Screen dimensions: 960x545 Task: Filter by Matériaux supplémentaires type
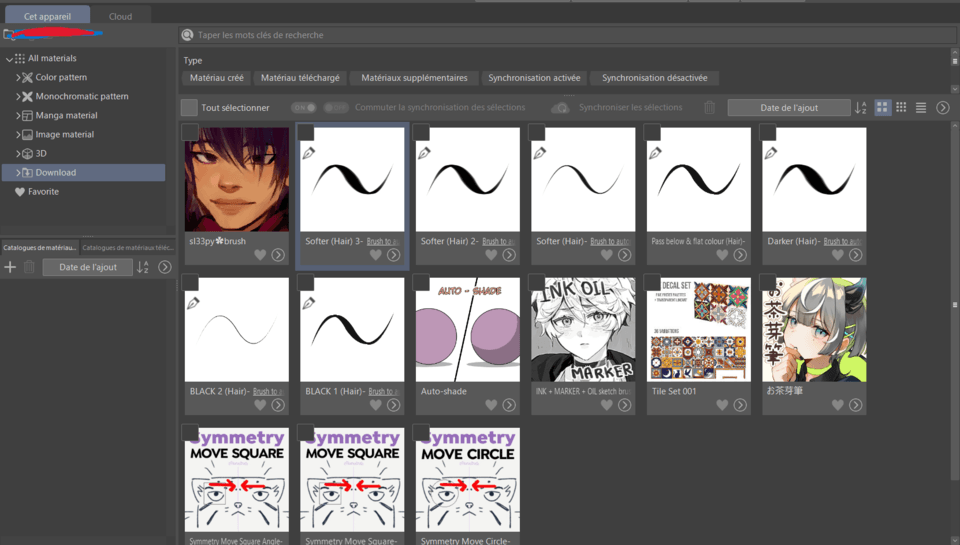[x=414, y=78]
